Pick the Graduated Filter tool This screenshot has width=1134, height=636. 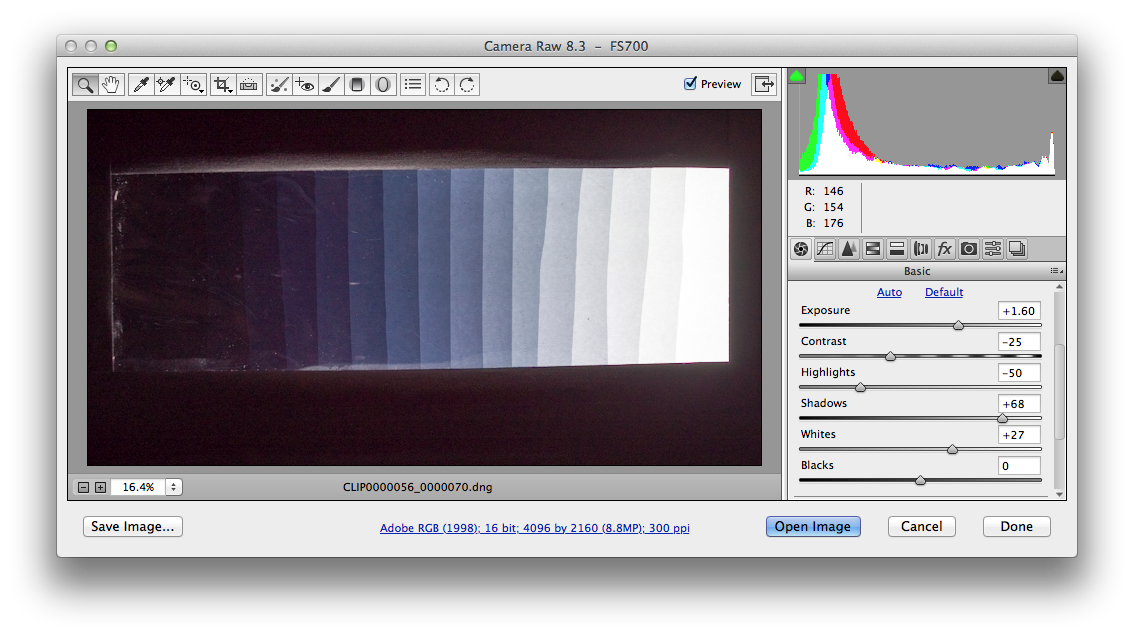[x=357, y=85]
